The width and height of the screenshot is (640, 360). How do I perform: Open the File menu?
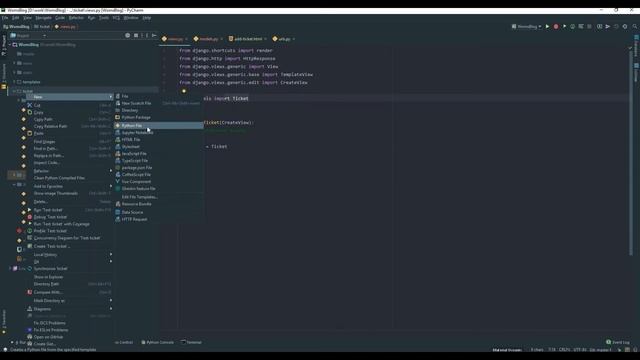(5, 18)
